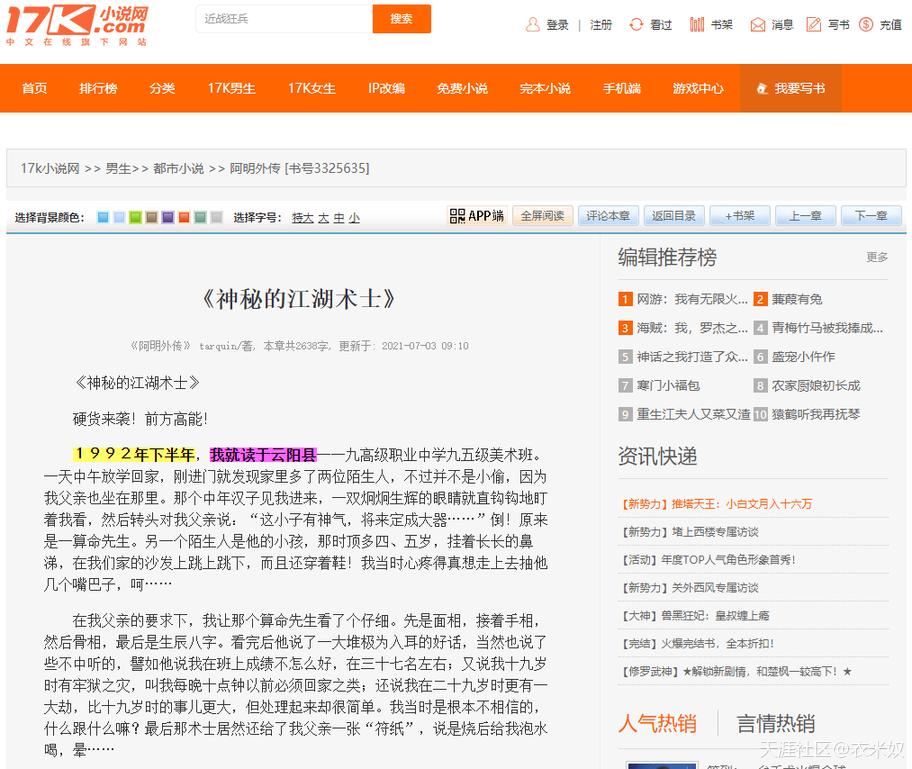Focus the search box showing 近战狂兵
The image size is (912, 769).
[x=284, y=19]
